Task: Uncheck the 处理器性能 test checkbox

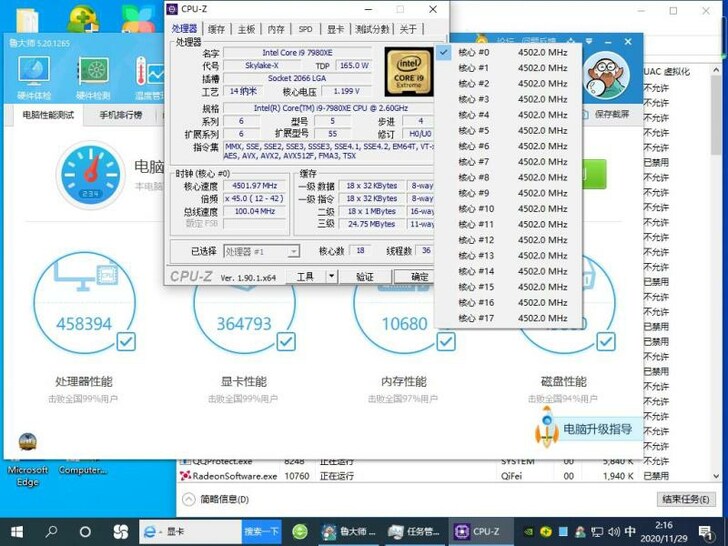Action: (x=126, y=342)
